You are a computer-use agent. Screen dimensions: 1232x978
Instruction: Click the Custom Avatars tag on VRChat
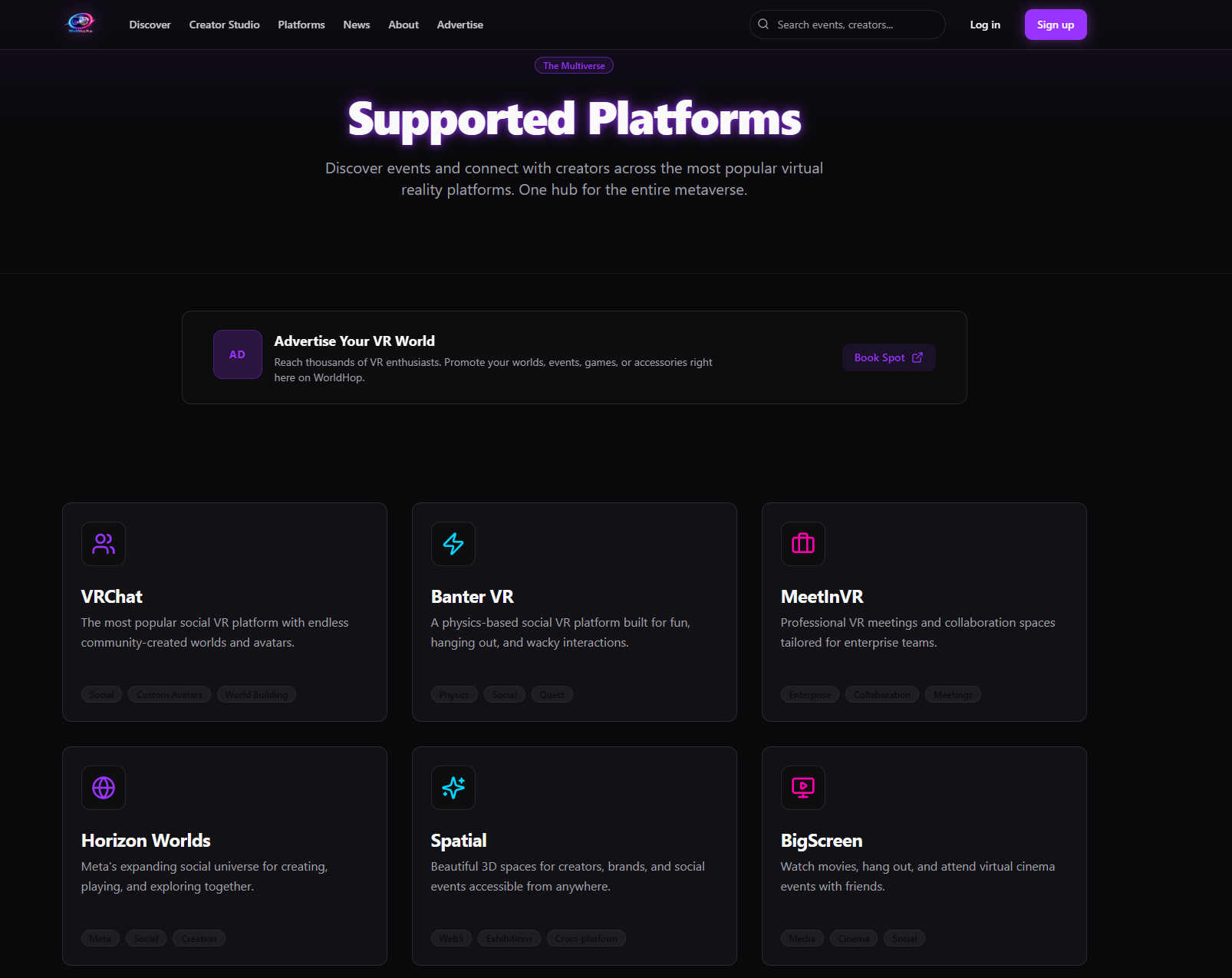point(170,694)
